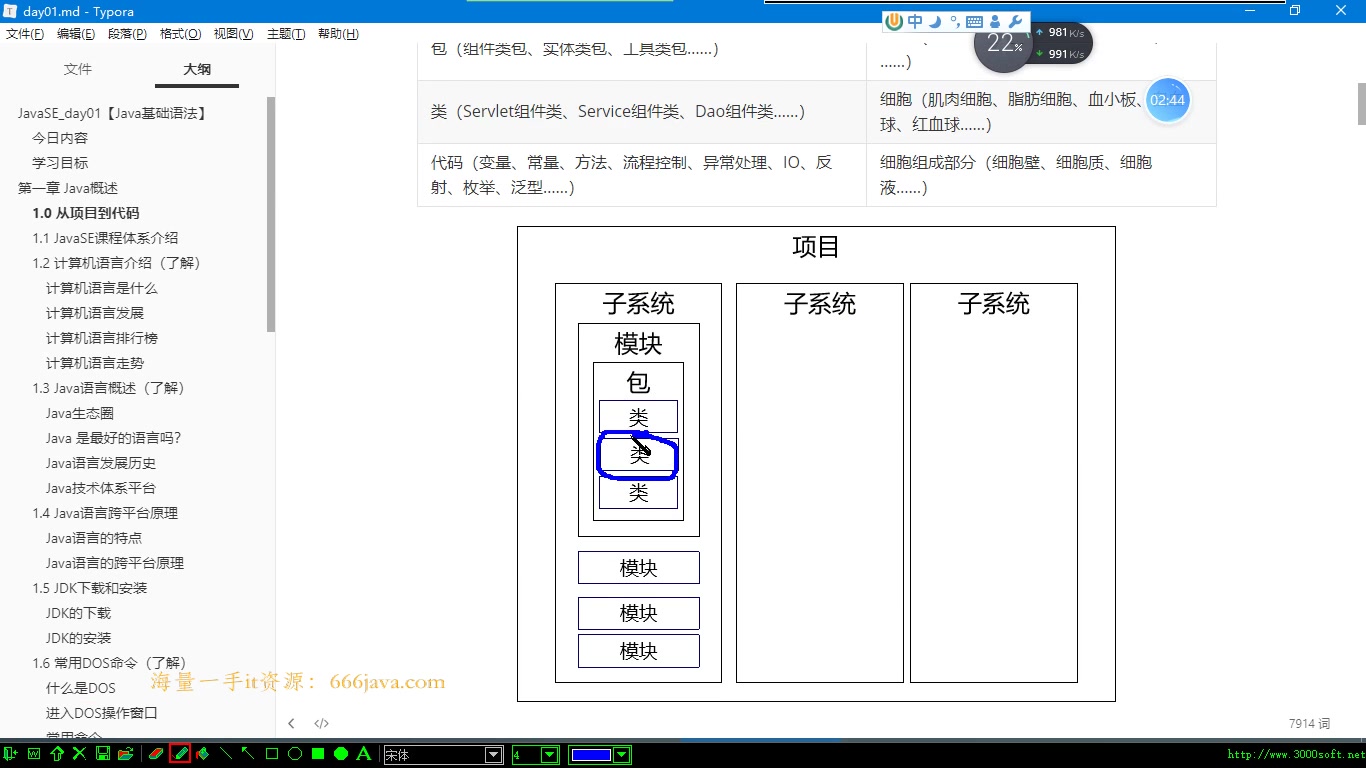
Task: Open the 文件(F) menu
Action: pos(25,34)
